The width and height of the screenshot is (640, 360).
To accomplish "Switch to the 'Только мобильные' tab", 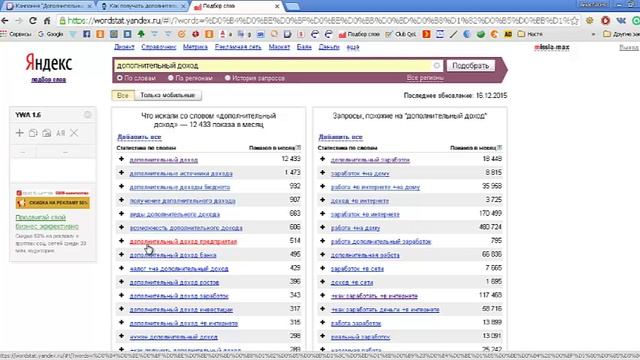I will pos(168,95).
